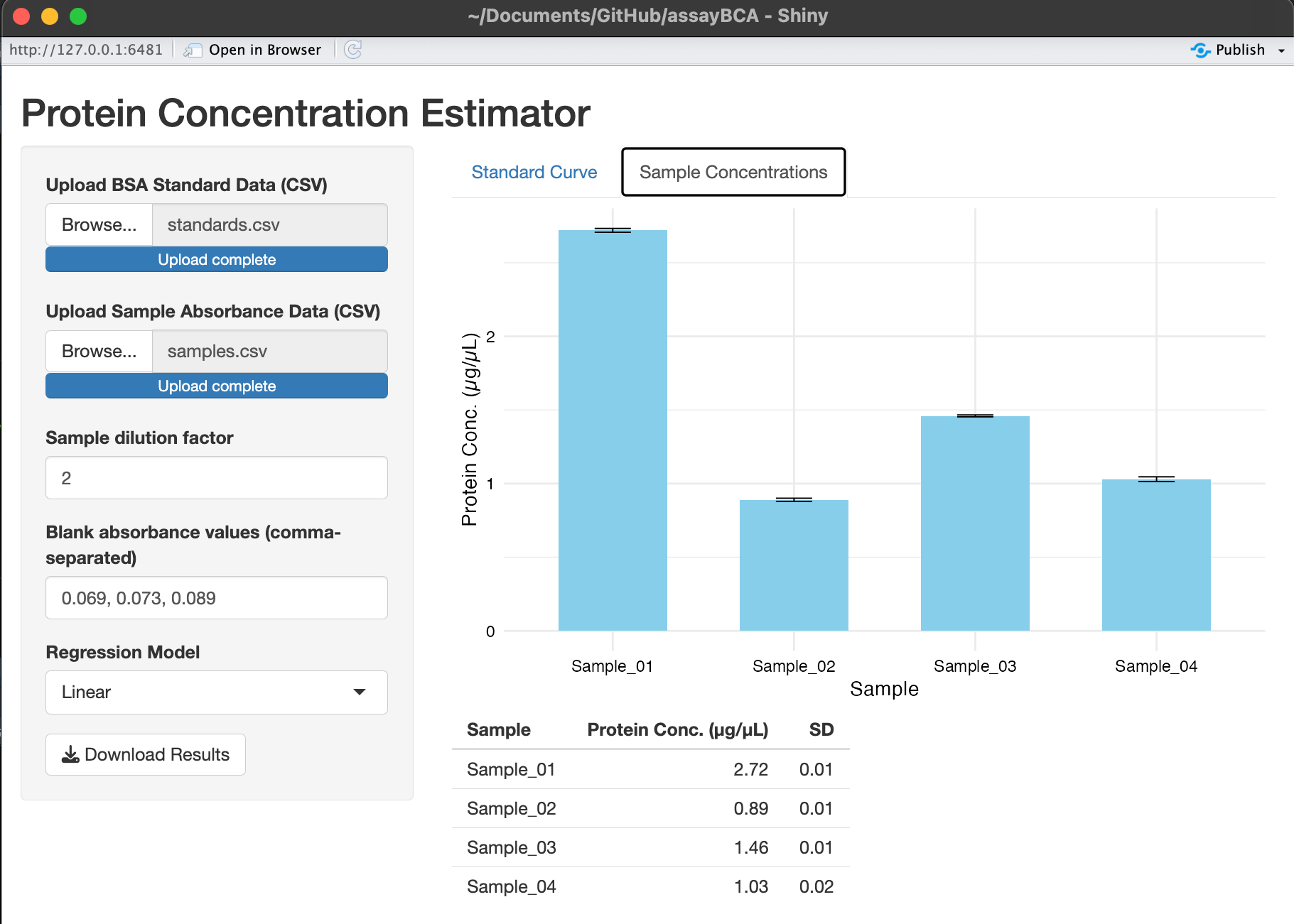Click the samples.csv filename field
Viewport: 1294px width, 924px height.
(x=269, y=352)
